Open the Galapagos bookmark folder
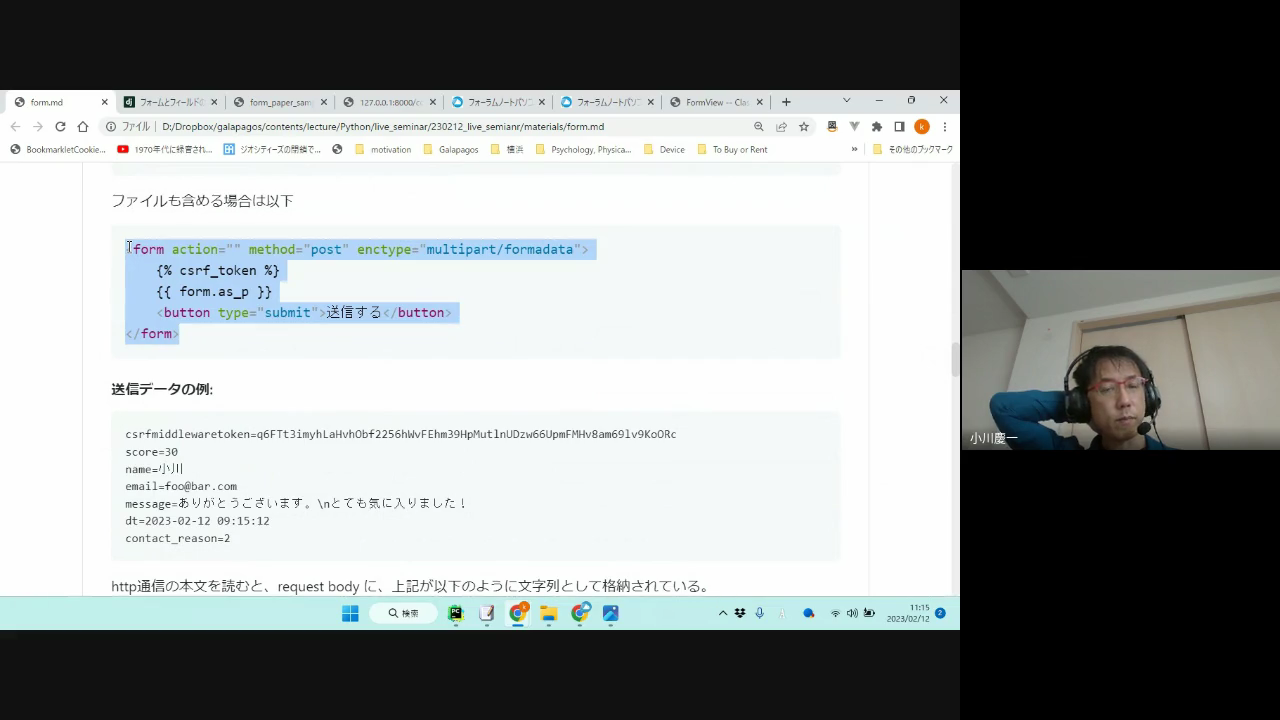Viewport: 1280px width, 720px height. pyautogui.click(x=450, y=150)
